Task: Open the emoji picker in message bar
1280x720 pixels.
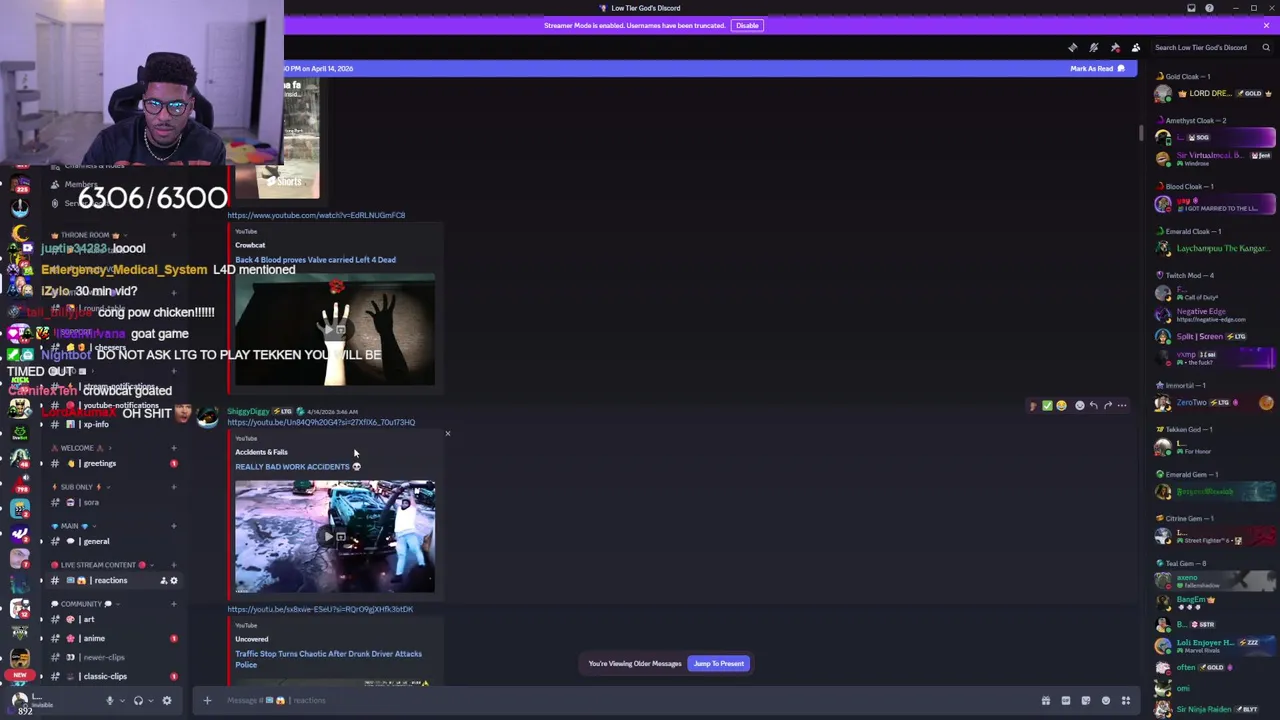Action: click(x=1105, y=700)
